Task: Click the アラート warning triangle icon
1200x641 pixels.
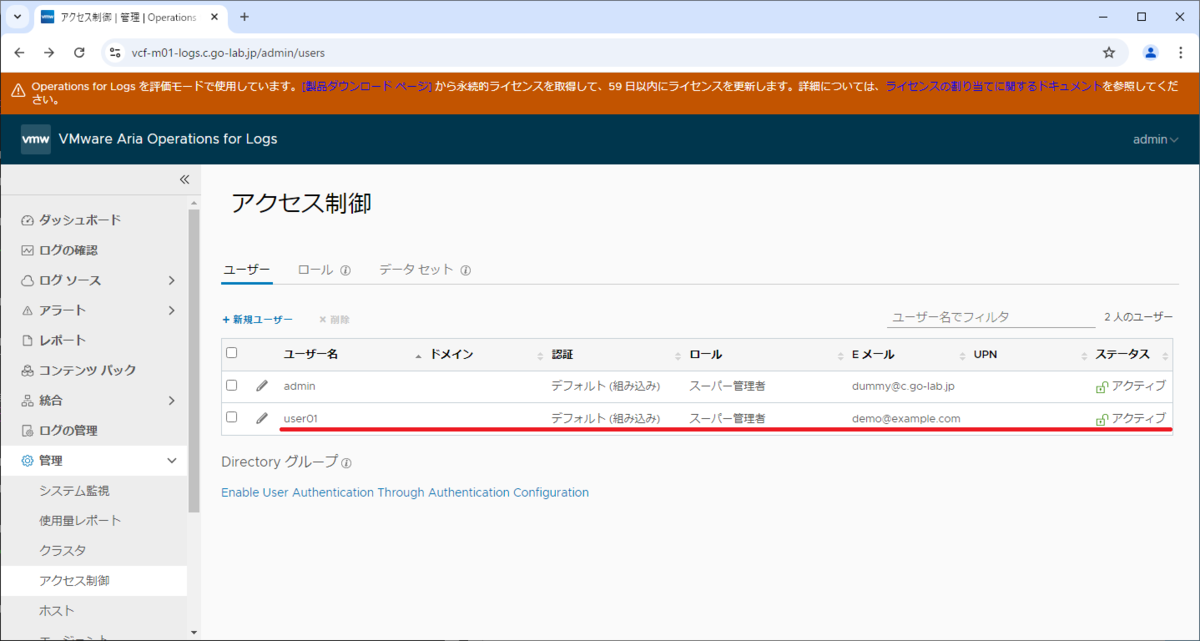Action: click(x=28, y=310)
